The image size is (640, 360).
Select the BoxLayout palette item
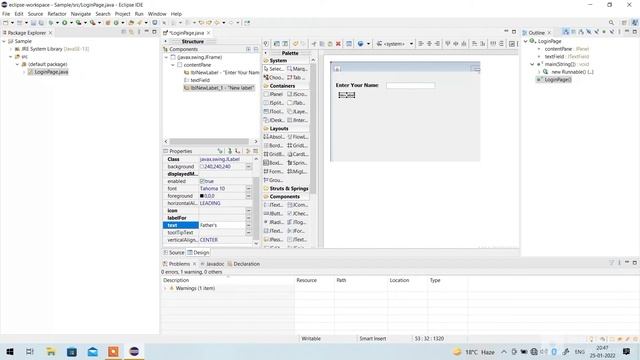coord(274,163)
